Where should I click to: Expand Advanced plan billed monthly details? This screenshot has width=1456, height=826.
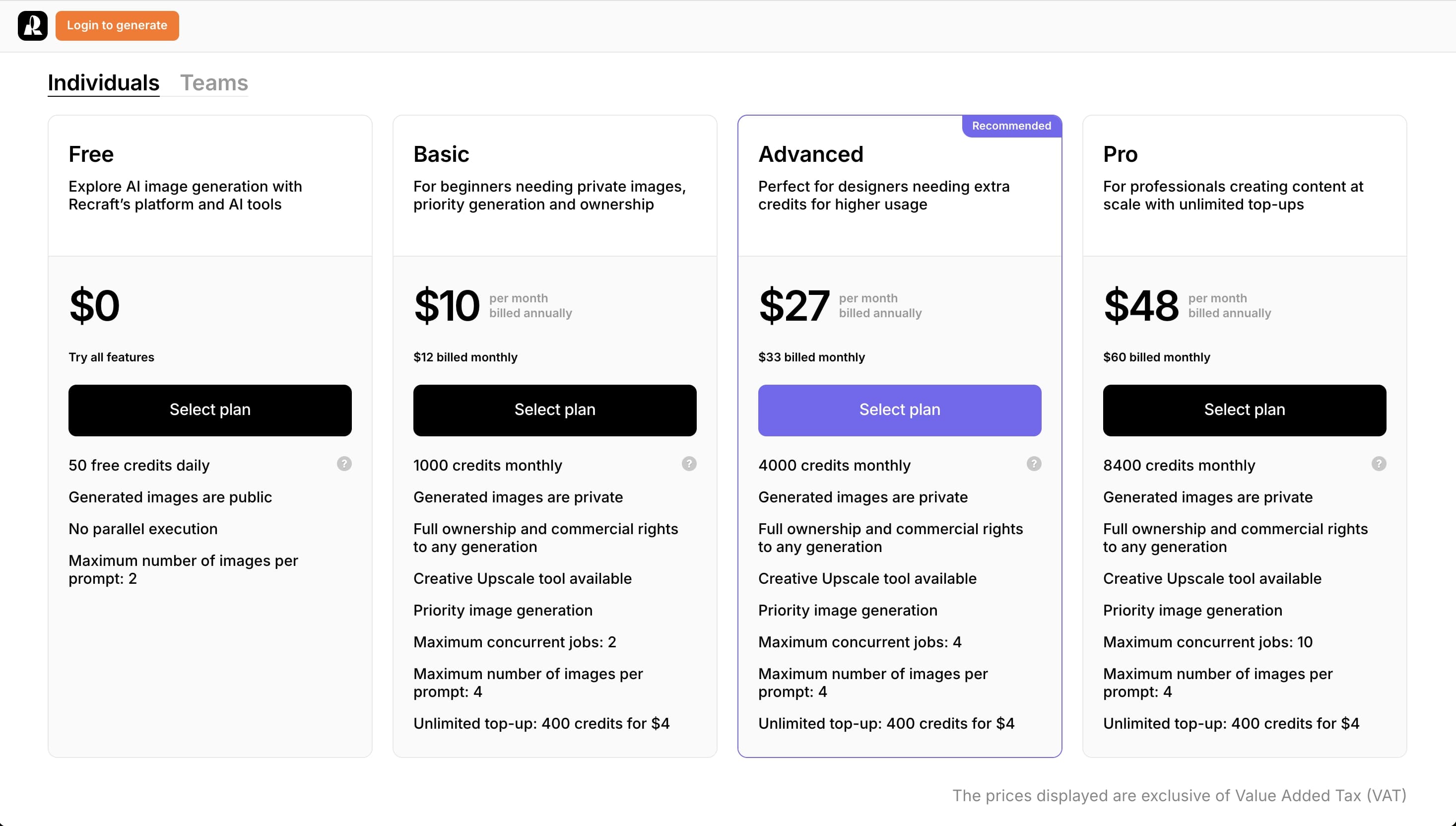pos(811,357)
